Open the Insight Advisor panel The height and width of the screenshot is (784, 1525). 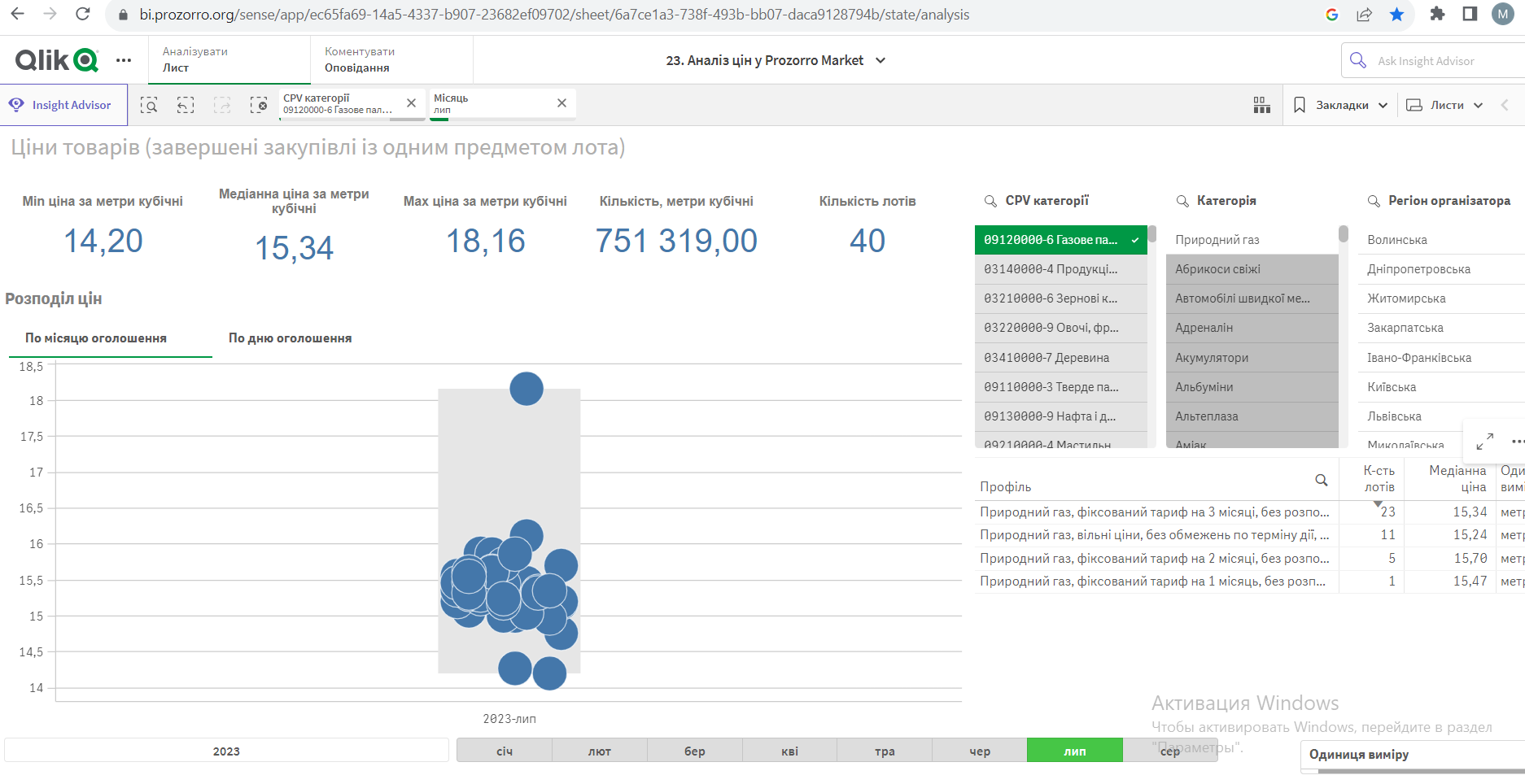pyautogui.click(x=63, y=105)
